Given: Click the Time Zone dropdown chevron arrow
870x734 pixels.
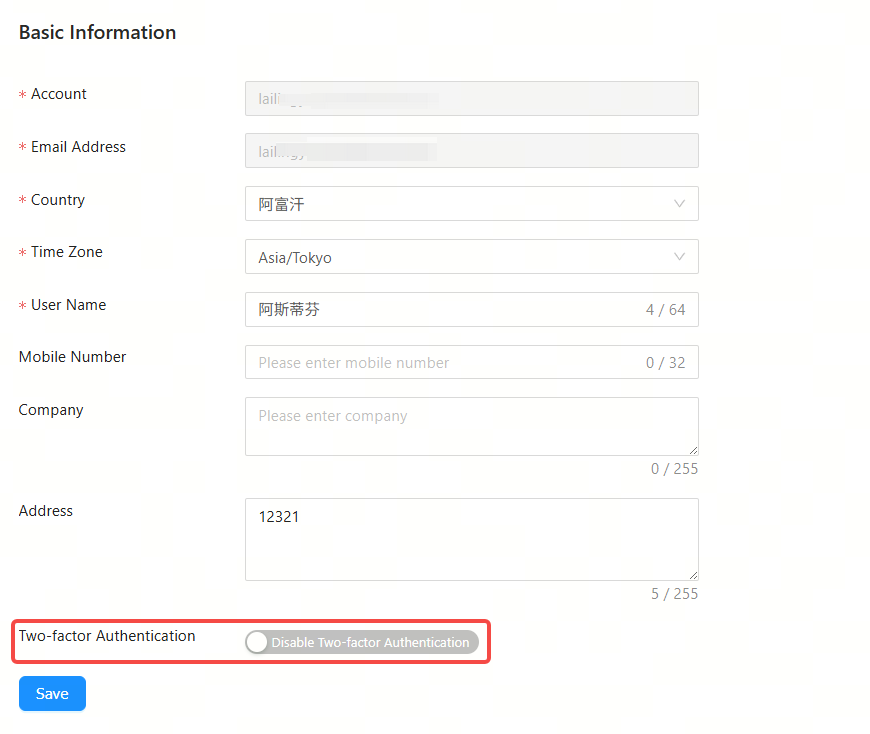Looking at the screenshot, I should pyautogui.click(x=679, y=257).
